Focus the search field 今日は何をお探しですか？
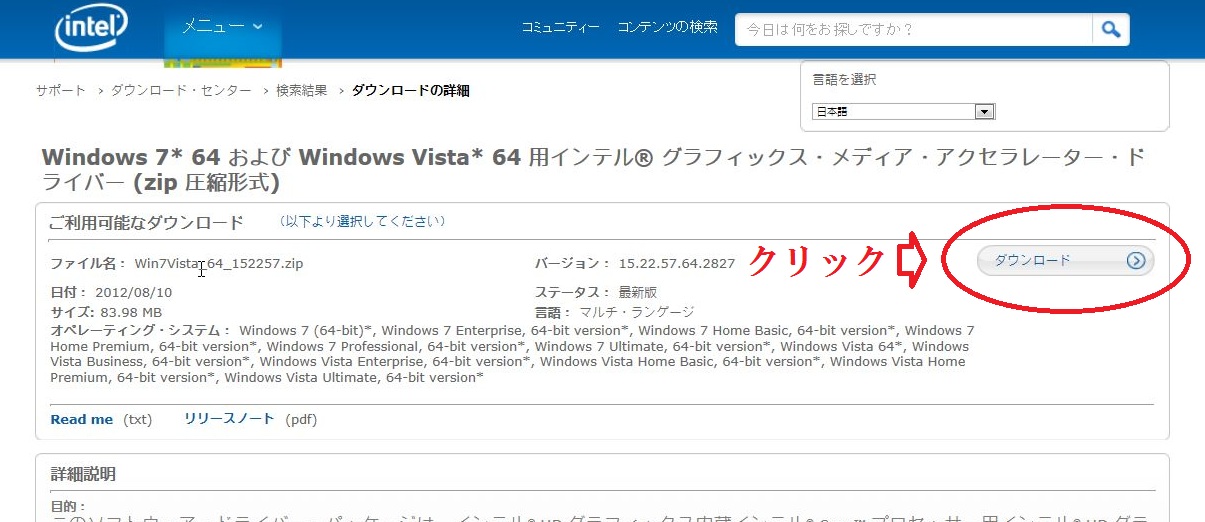1205x522 pixels. click(x=913, y=29)
